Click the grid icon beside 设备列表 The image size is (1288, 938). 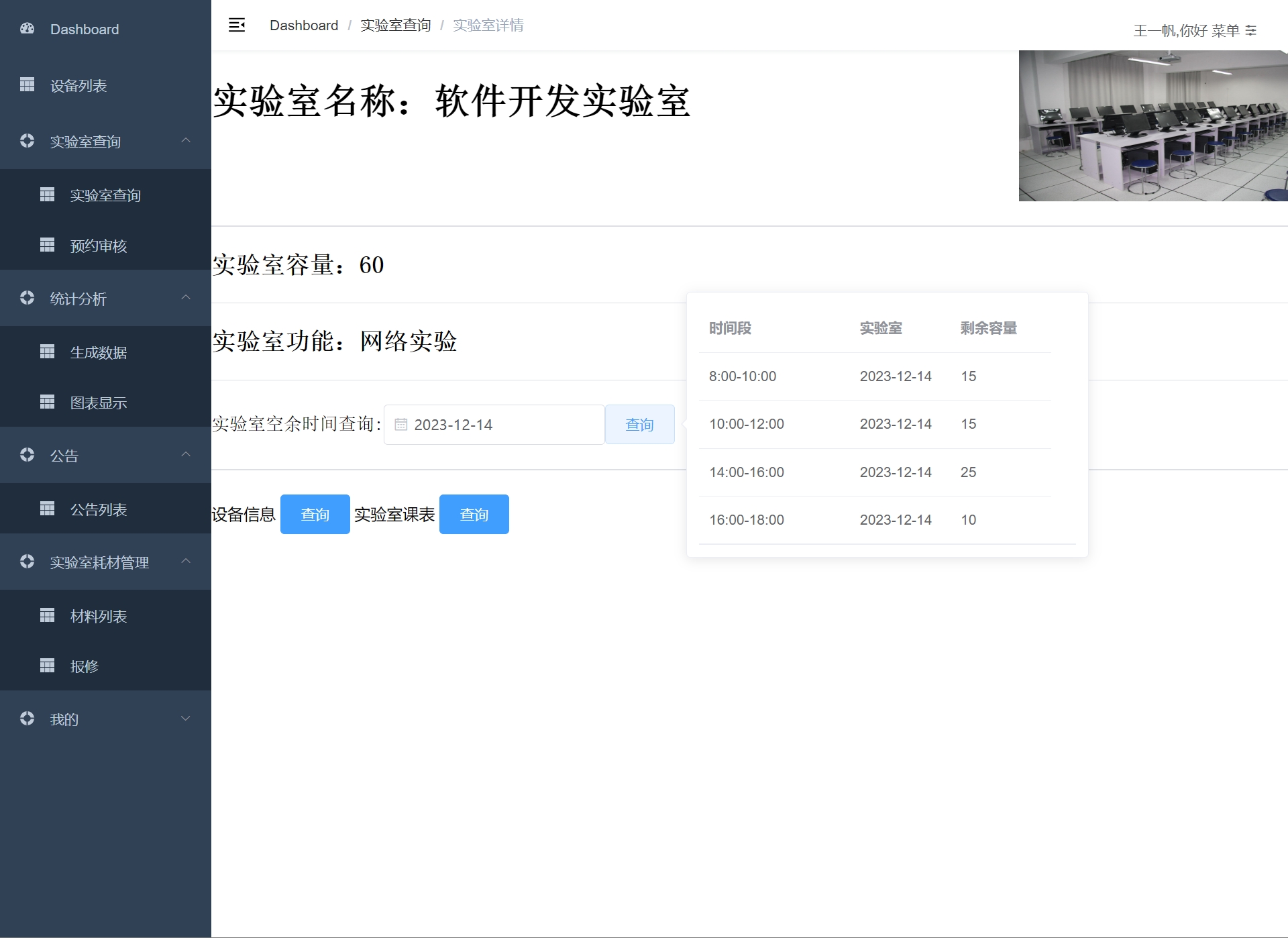(28, 85)
